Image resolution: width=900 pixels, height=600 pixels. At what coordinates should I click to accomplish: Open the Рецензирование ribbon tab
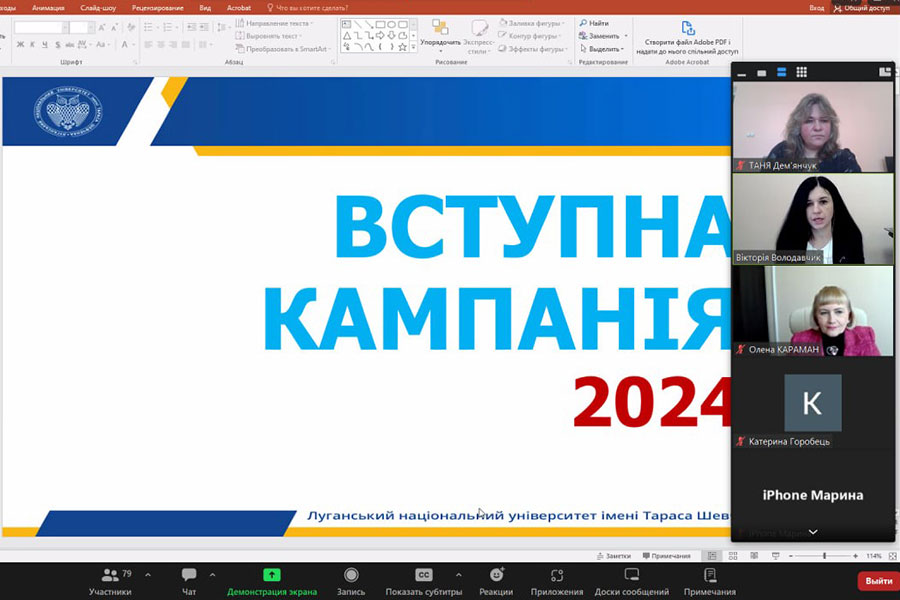pyautogui.click(x=158, y=8)
